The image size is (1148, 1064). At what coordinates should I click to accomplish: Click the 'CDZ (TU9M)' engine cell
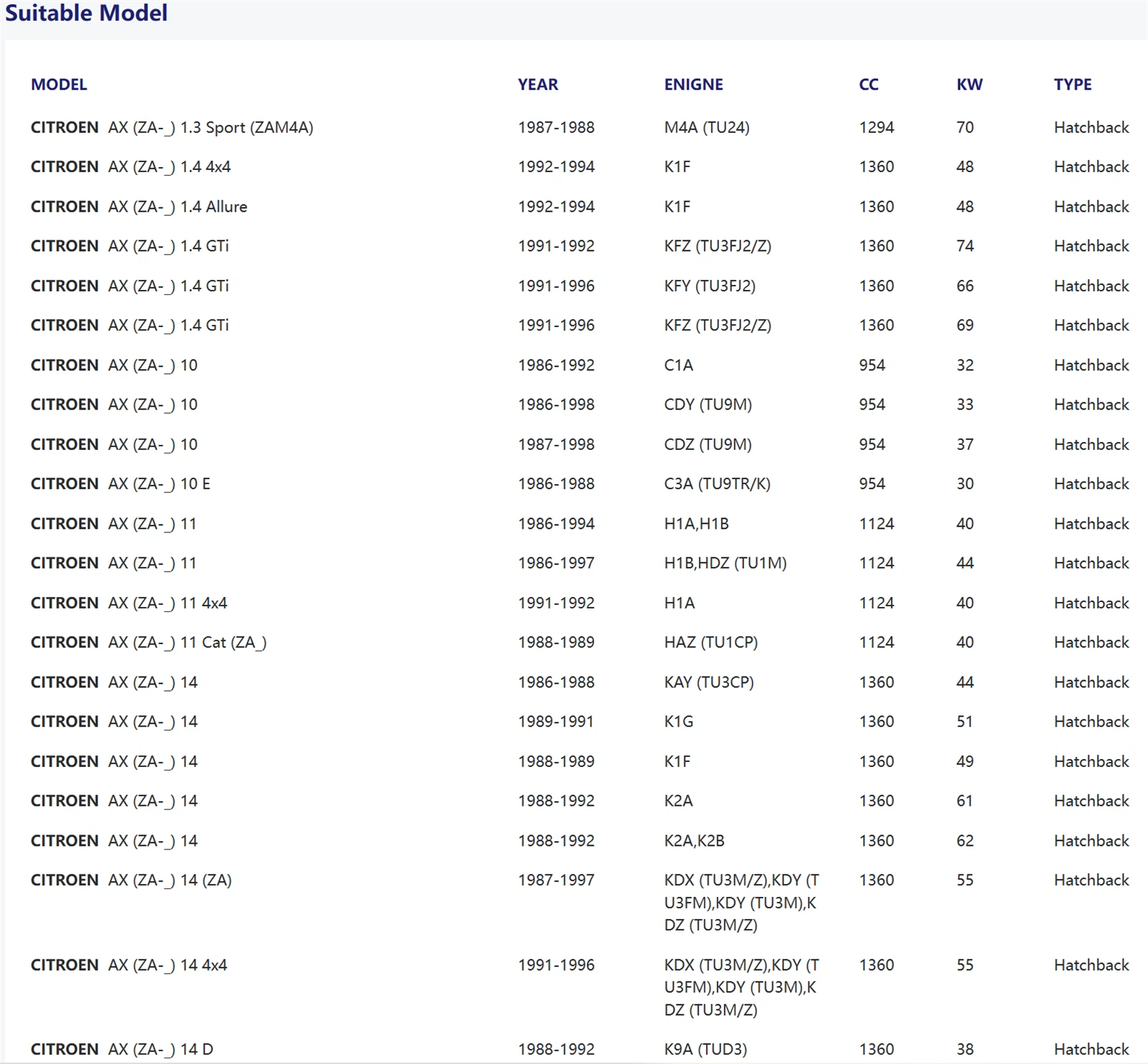coord(708,445)
